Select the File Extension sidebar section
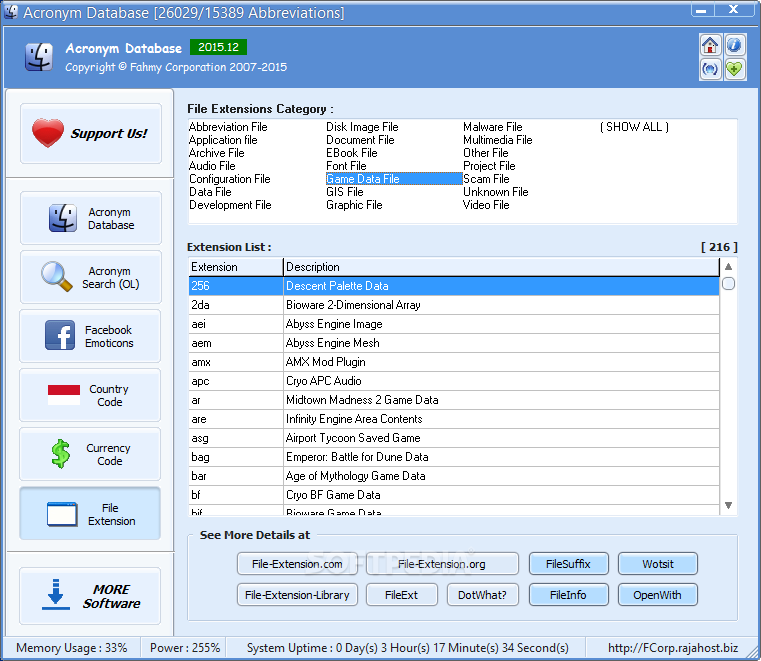This screenshot has width=761, height=661. point(90,513)
